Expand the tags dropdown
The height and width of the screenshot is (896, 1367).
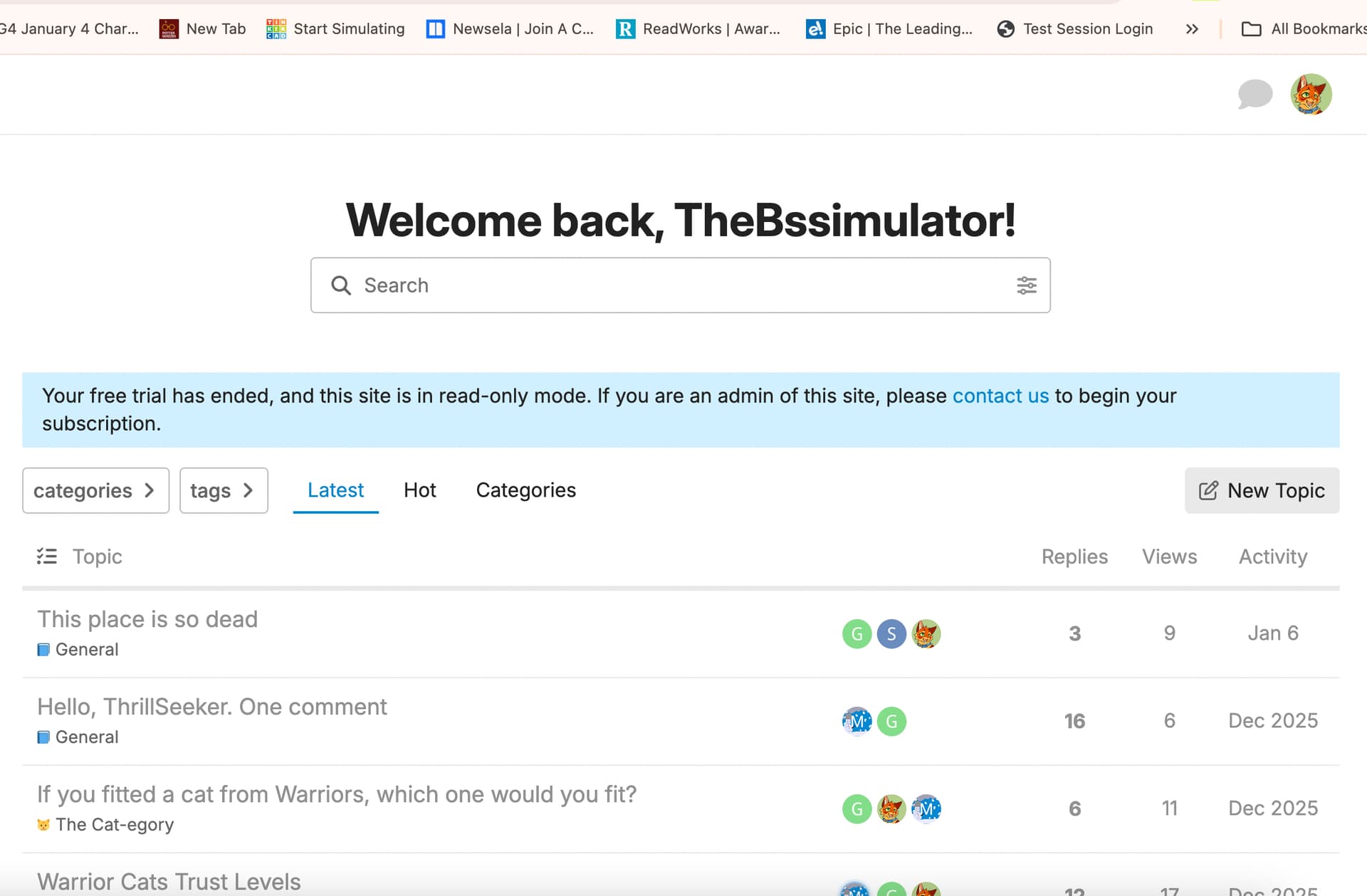point(224,490)
